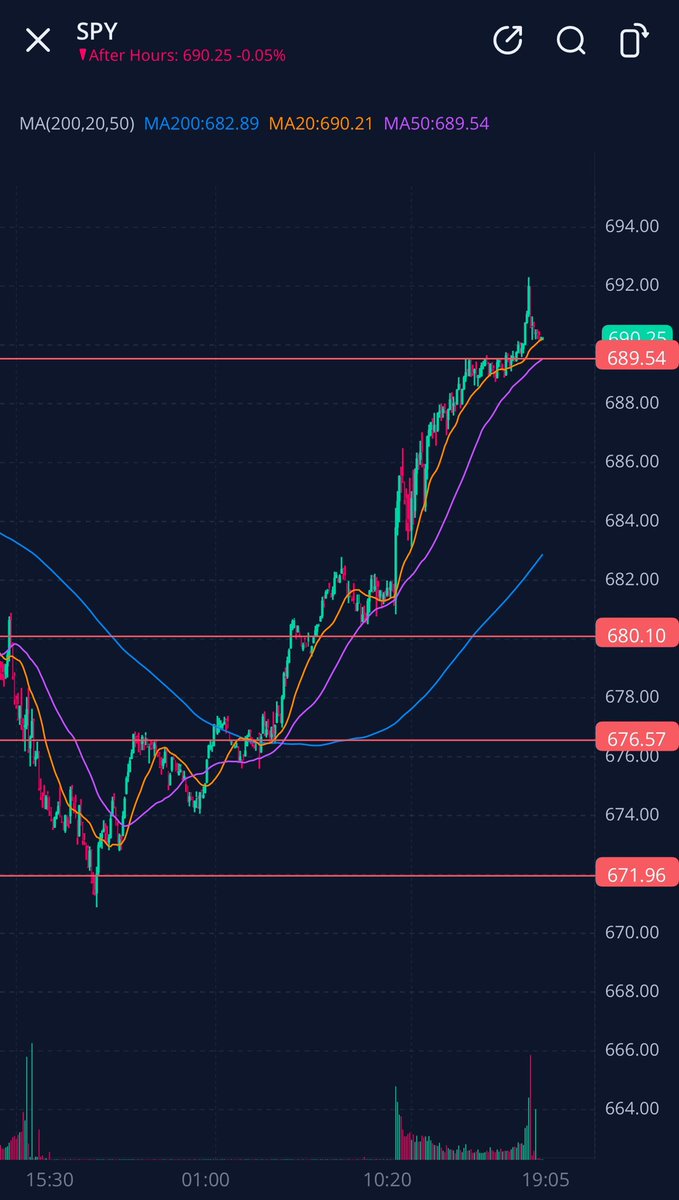
Task: Click the 19:05 time axis label
Action: tap(545, 1179)
